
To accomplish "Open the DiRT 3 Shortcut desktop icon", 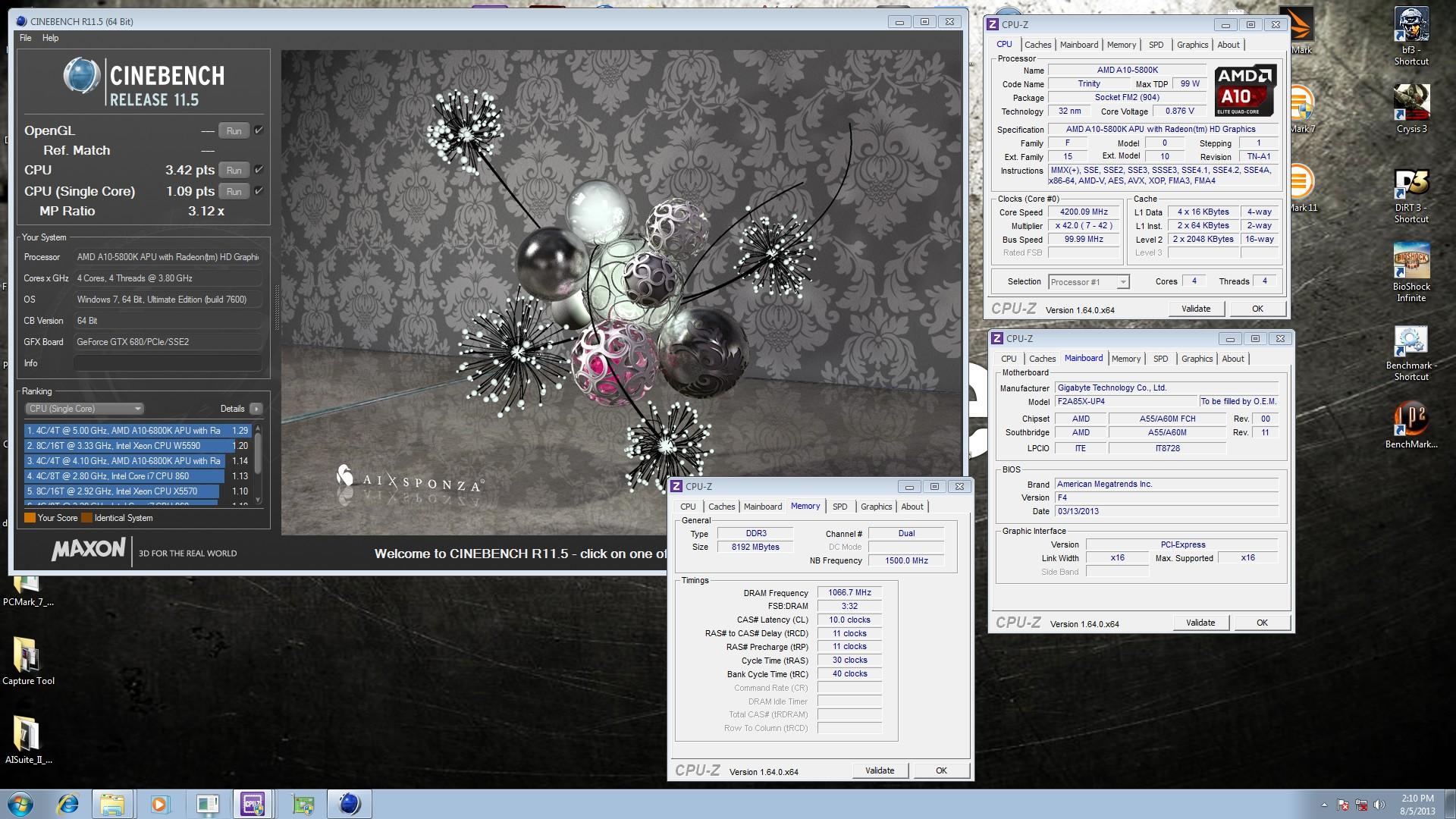I will [x=1411, y=196].
